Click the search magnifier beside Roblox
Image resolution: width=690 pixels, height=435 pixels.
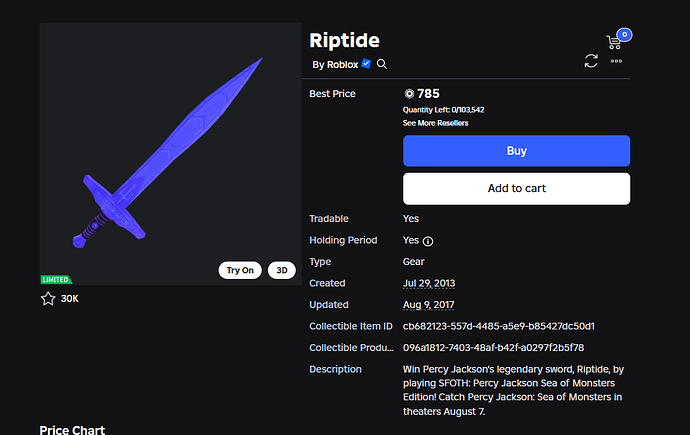[382, 64]
